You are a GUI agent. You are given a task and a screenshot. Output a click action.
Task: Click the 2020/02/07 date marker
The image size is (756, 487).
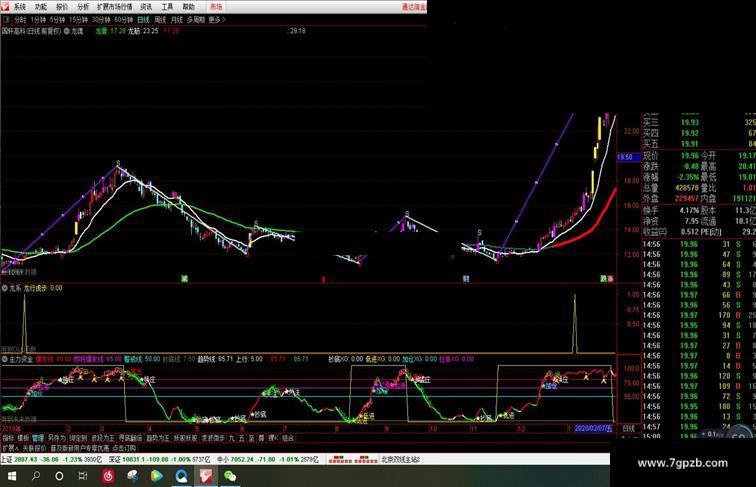(593, 428)
